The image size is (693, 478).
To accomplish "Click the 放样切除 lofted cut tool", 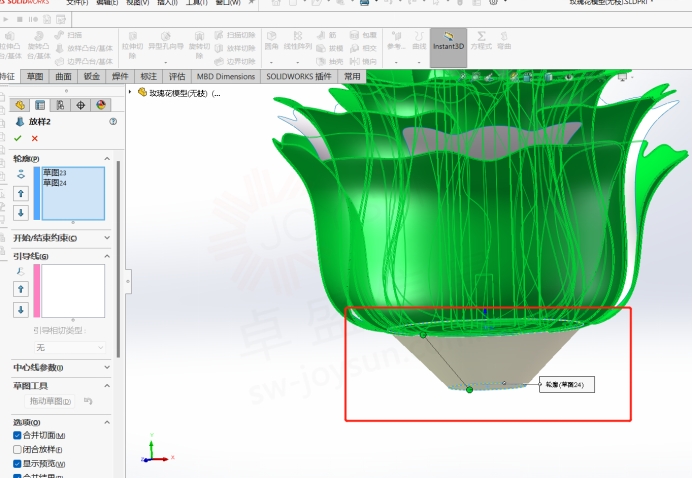I will pos(235,48).
